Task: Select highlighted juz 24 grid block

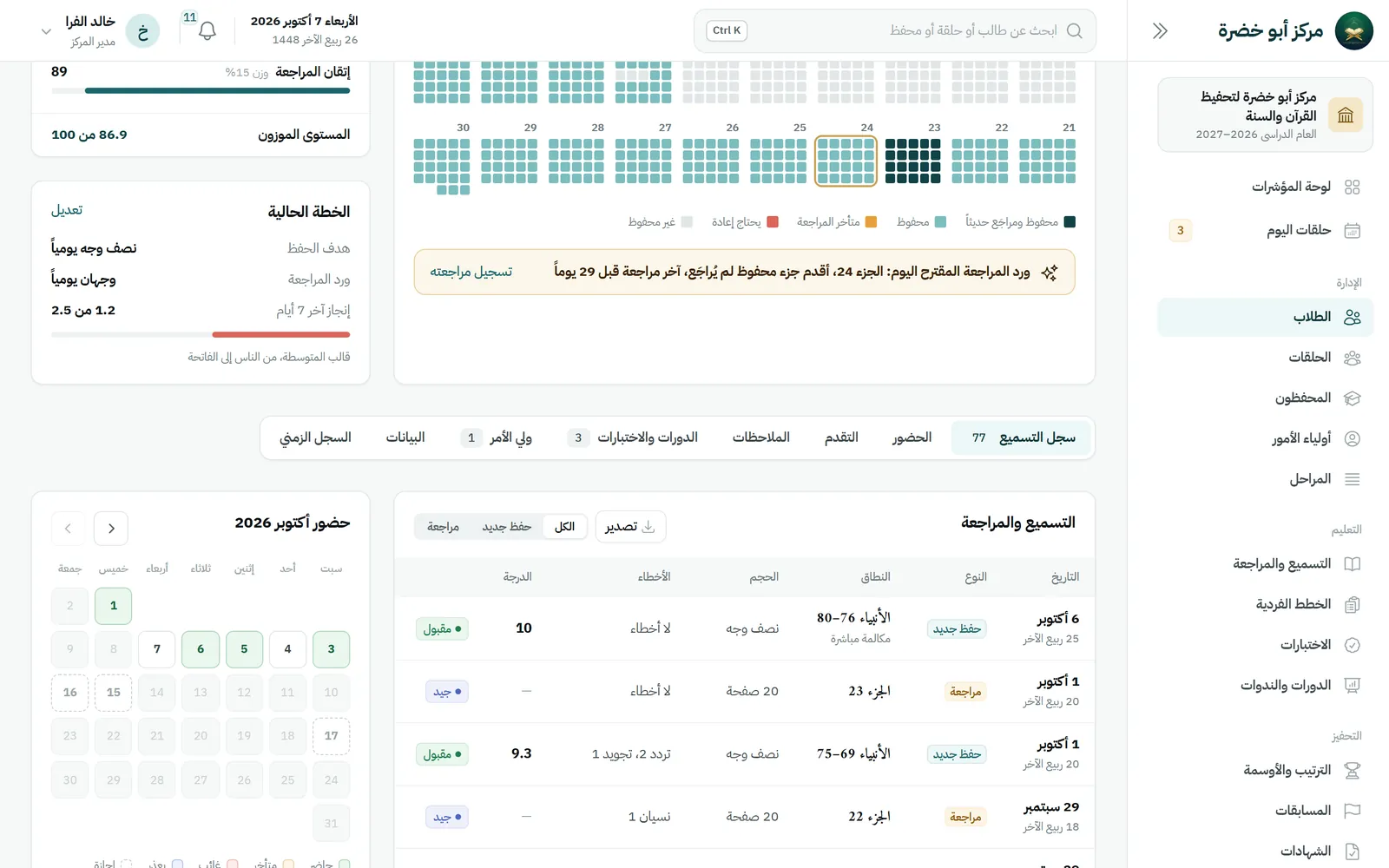Action: (x=846, y=161)
